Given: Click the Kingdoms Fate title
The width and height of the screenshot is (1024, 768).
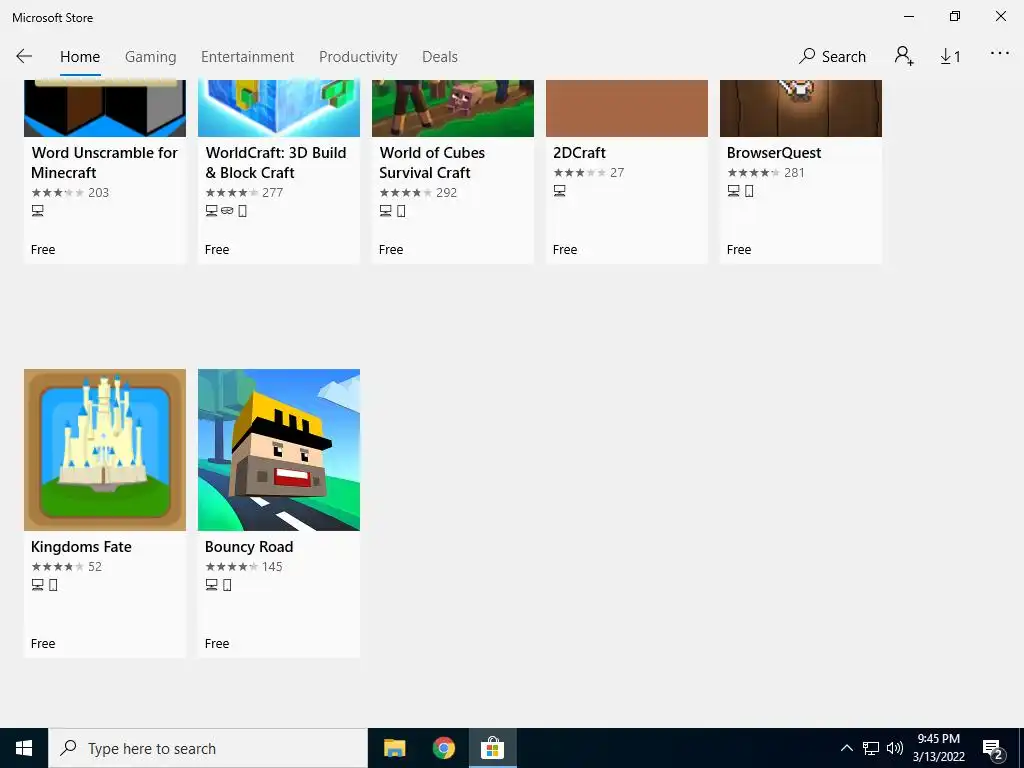Looking at the screenshot, I should point(81,547).
